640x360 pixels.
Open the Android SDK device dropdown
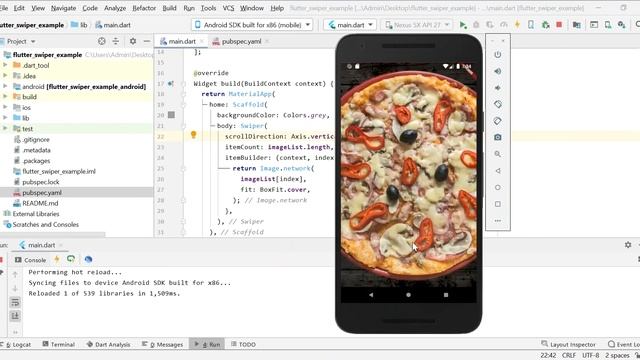253,25
